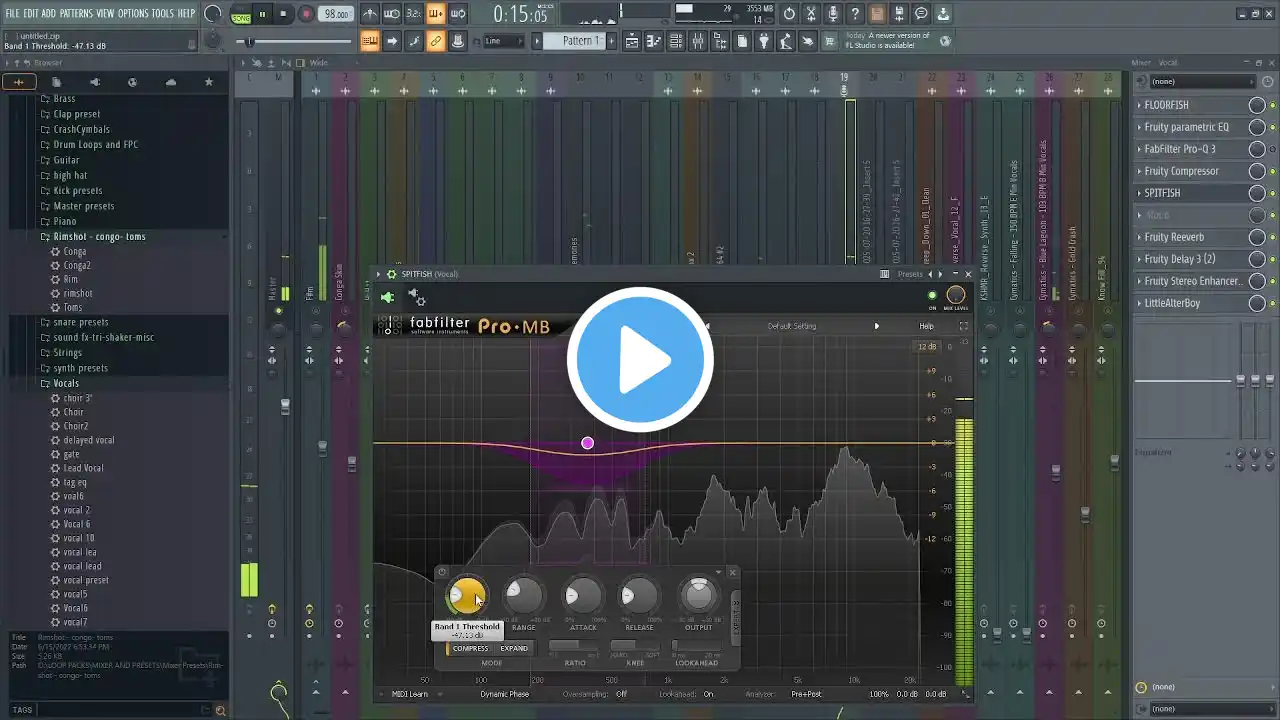The height and width of the screenshot is (720, 1280).
Task: Pause playback with the pause button
Action: pyautogui.click(x=262, y=14)
